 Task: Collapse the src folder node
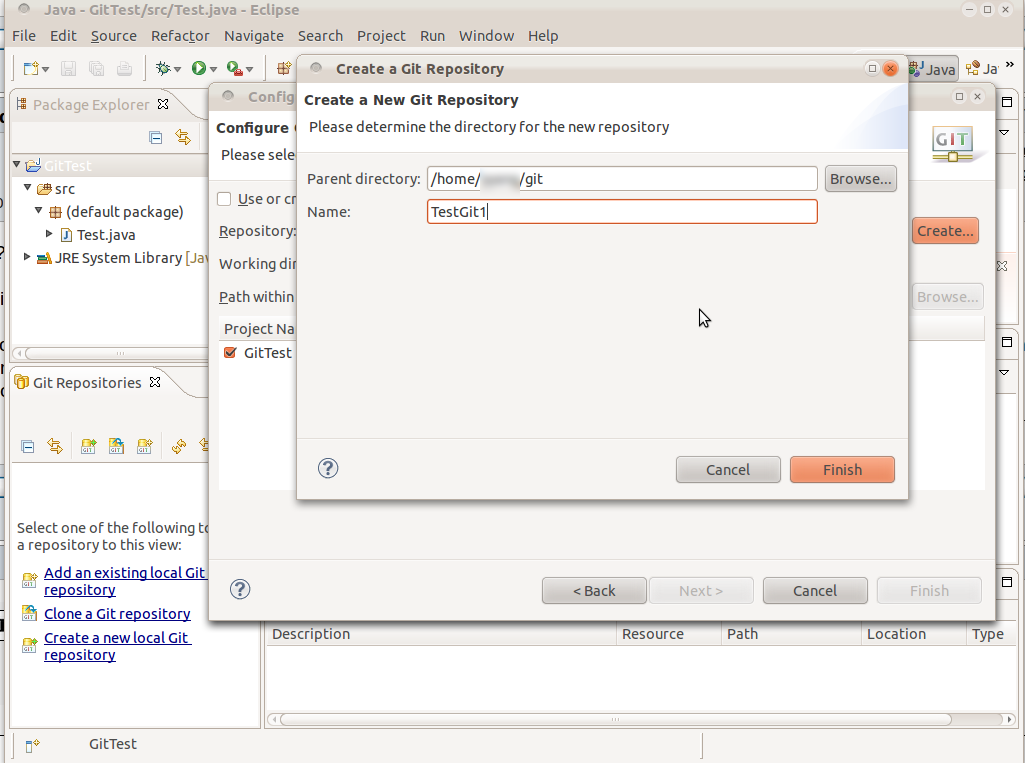27,187
